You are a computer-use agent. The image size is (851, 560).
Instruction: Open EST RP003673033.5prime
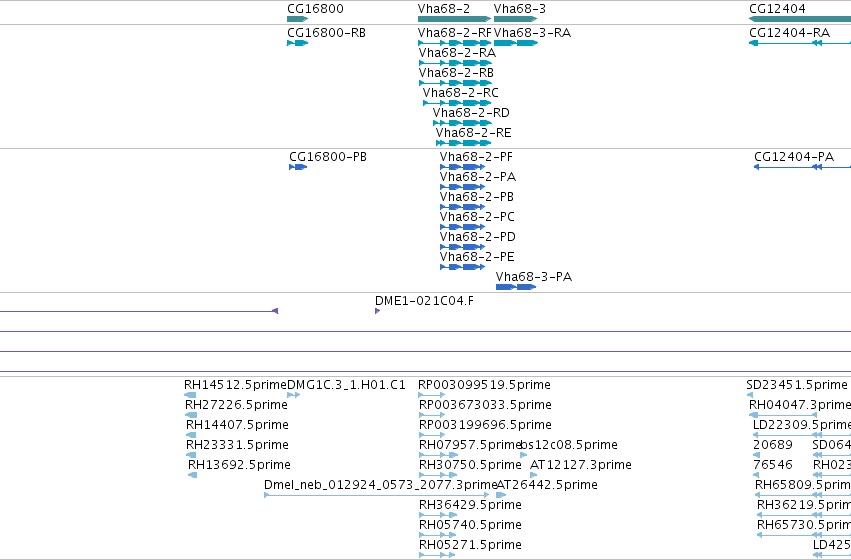(485, 405)
